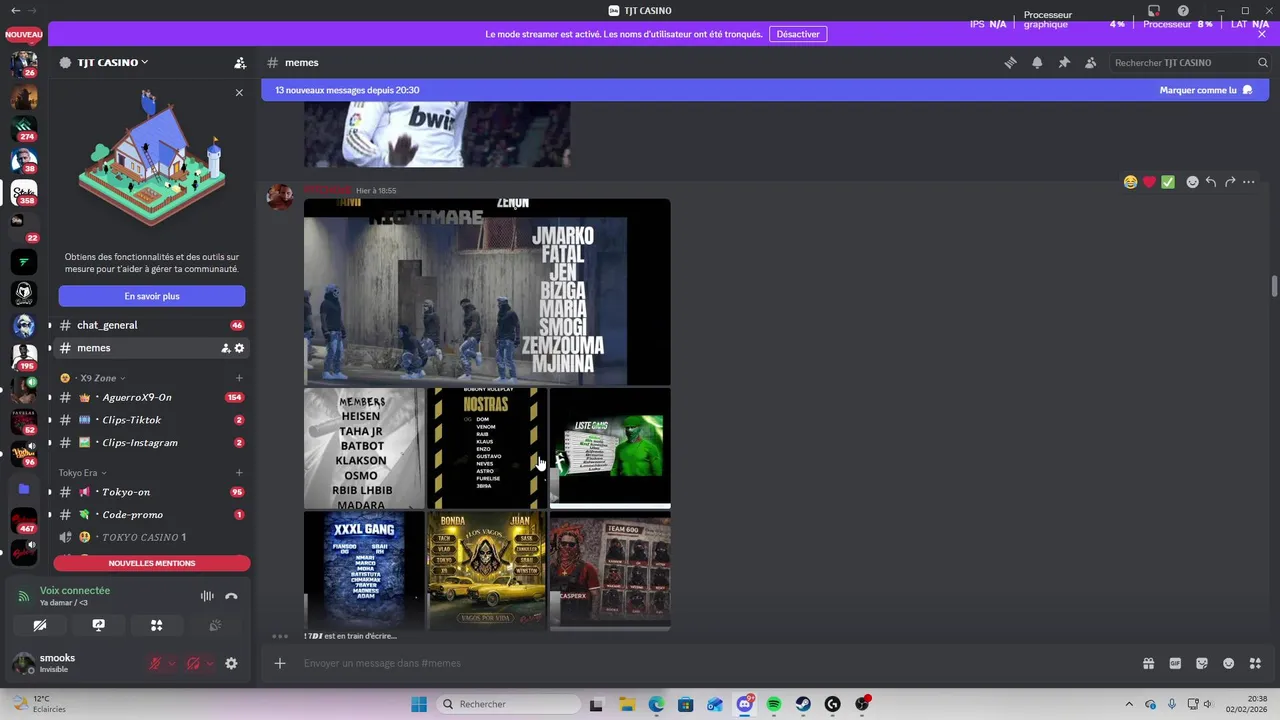React with the red heart emoji
The height and width of the screenshot is (720, 1280).
[x=1149, y=182]
